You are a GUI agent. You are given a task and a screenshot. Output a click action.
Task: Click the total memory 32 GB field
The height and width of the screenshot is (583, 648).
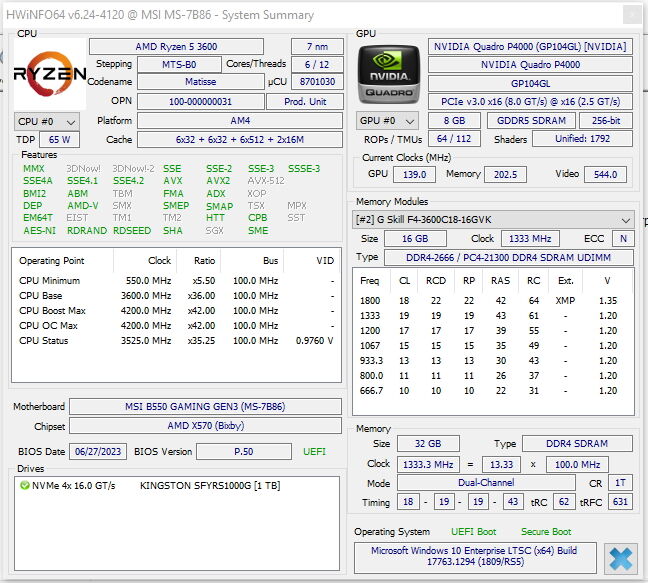click(x=428, y=444)
